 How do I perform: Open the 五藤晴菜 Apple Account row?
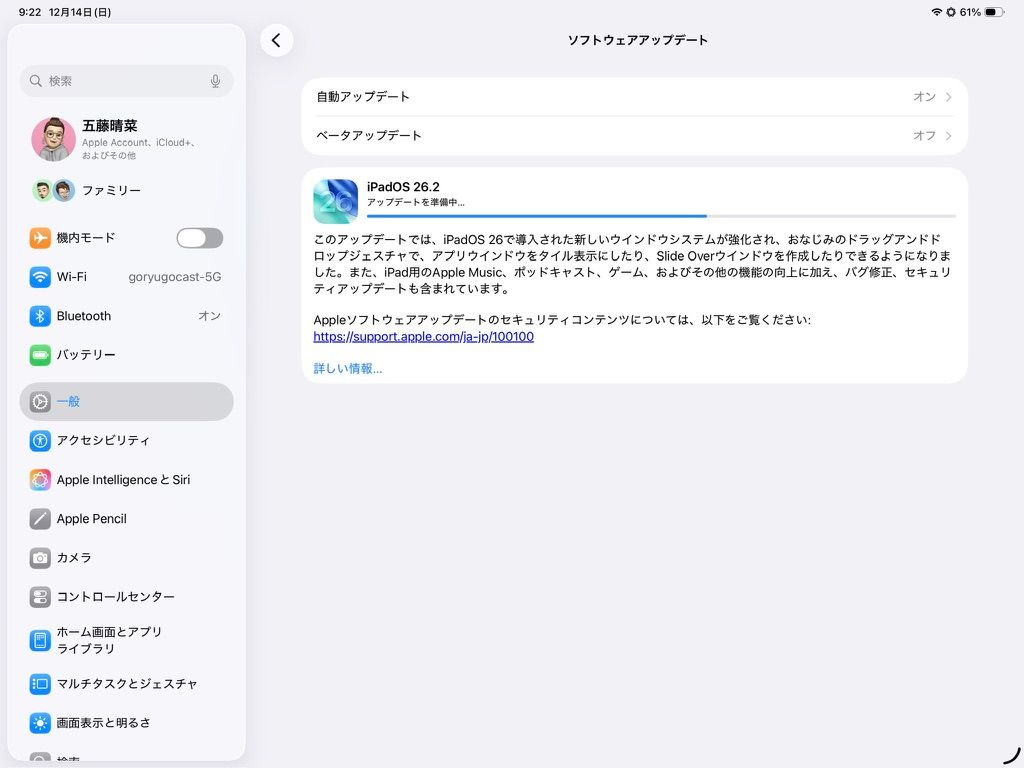tap(127, 139)
